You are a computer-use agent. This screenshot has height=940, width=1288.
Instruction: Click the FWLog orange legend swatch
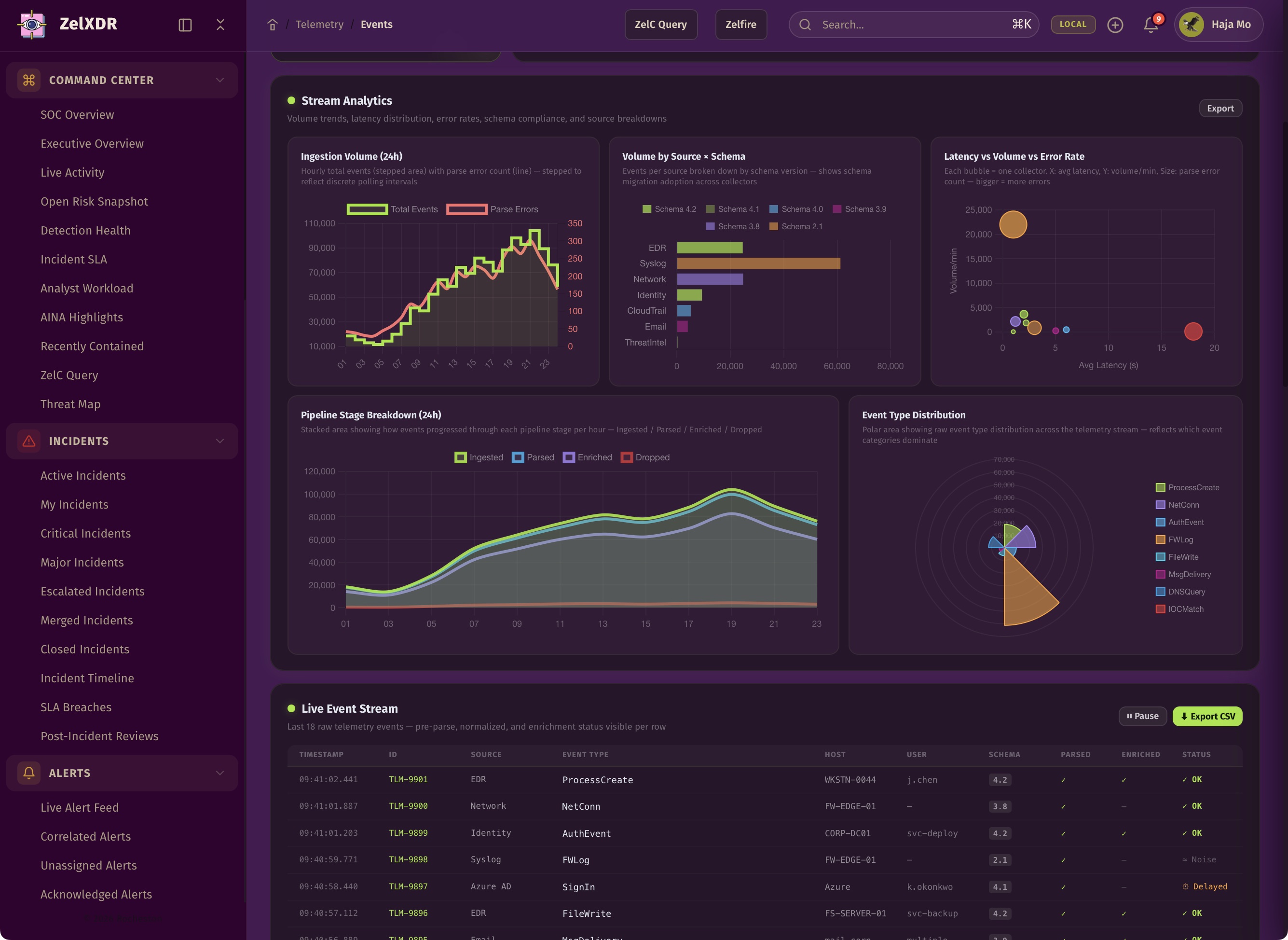tap(1161, 539)
